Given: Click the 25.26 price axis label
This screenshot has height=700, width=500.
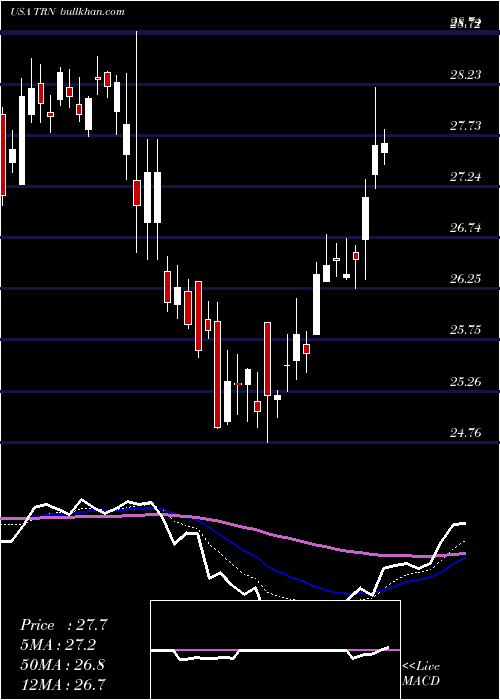Looking at the screenshot, I should tap(466, 382).
